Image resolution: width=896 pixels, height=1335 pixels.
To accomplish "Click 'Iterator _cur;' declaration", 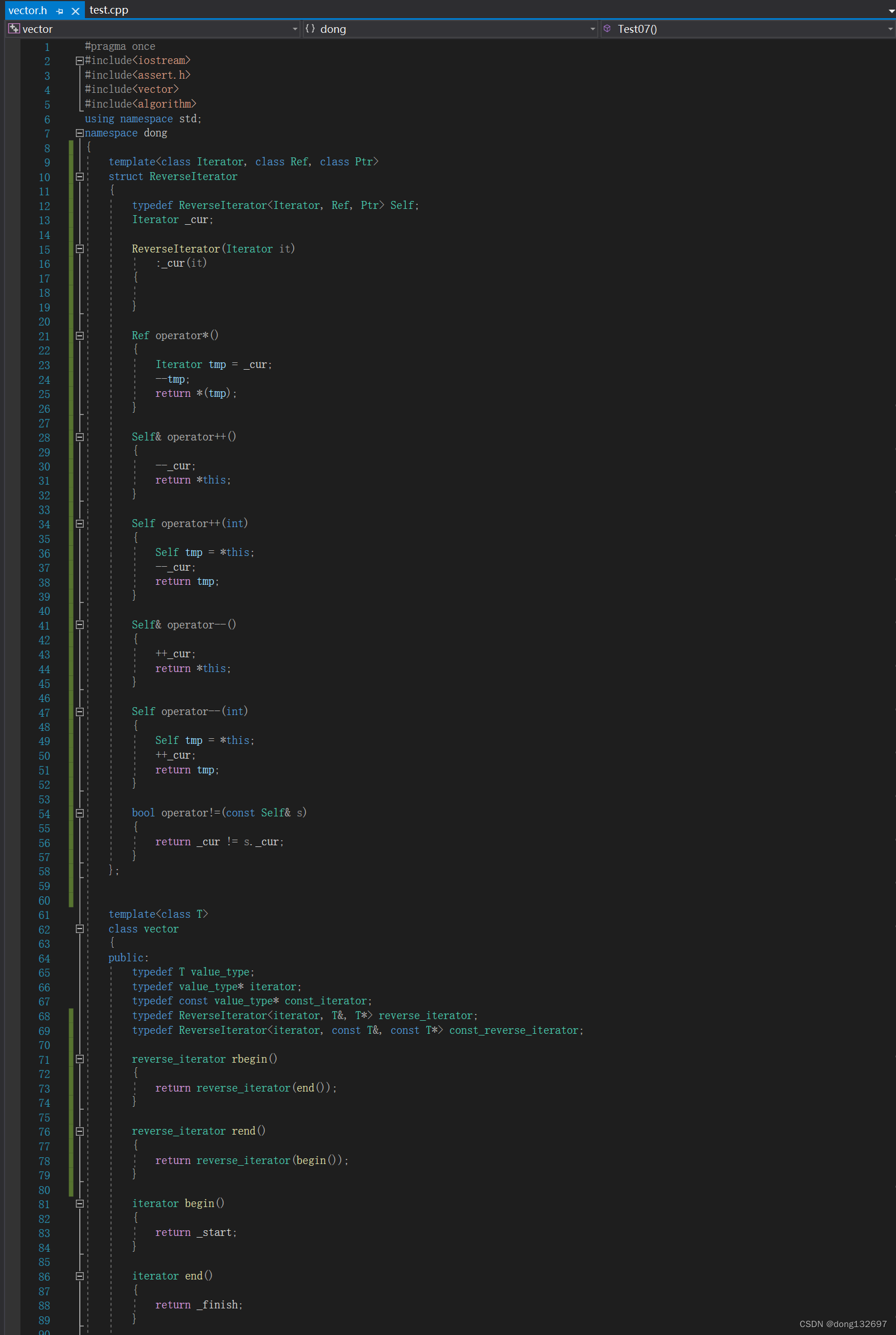I will coord(173,220).
